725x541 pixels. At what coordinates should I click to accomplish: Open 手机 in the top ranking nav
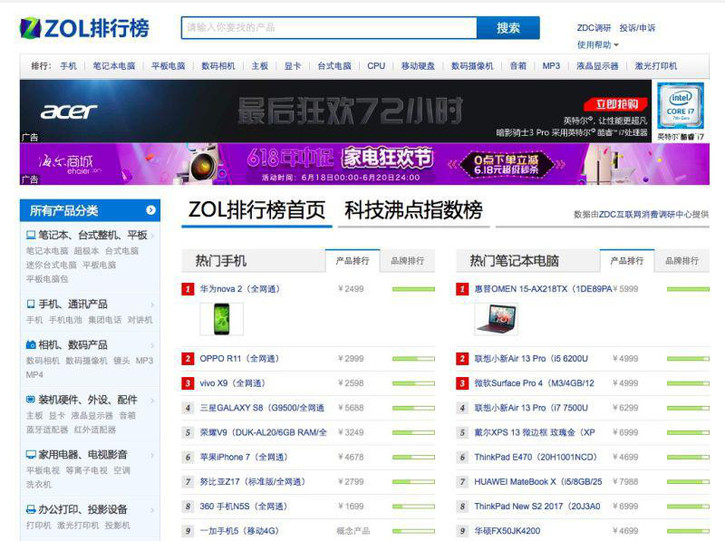[68, 66]
